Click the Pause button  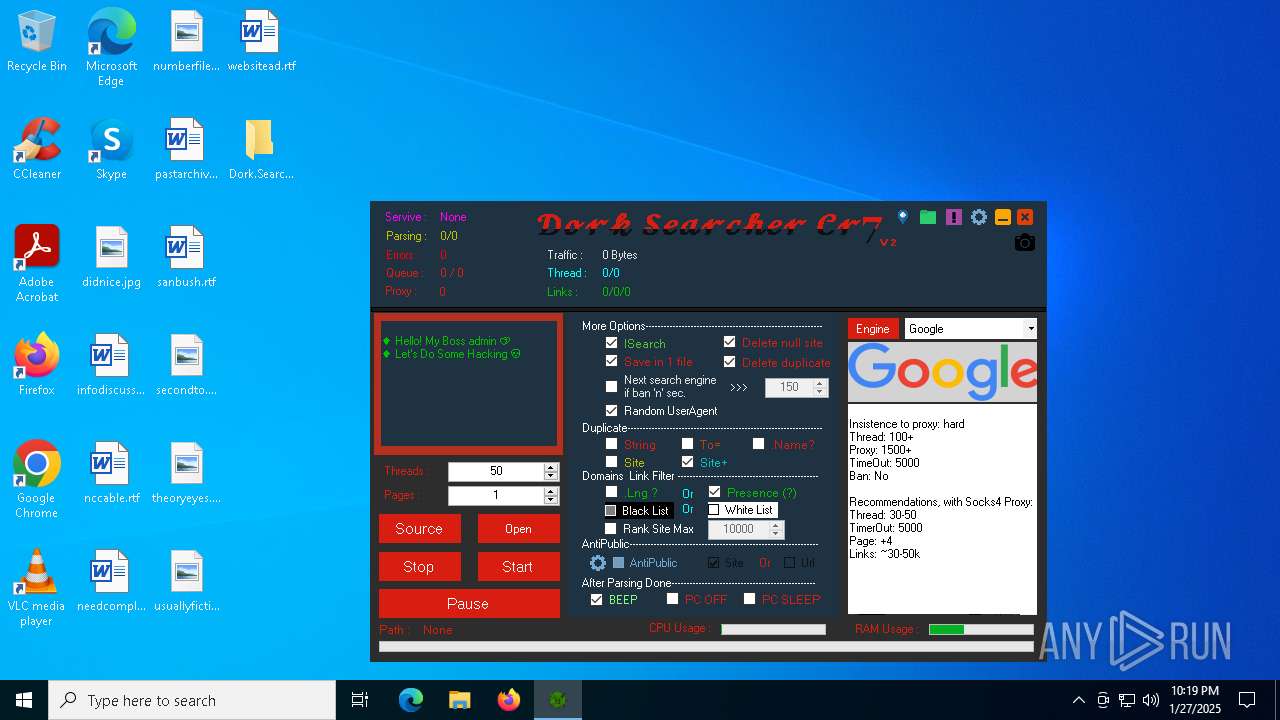click(469, 604)
